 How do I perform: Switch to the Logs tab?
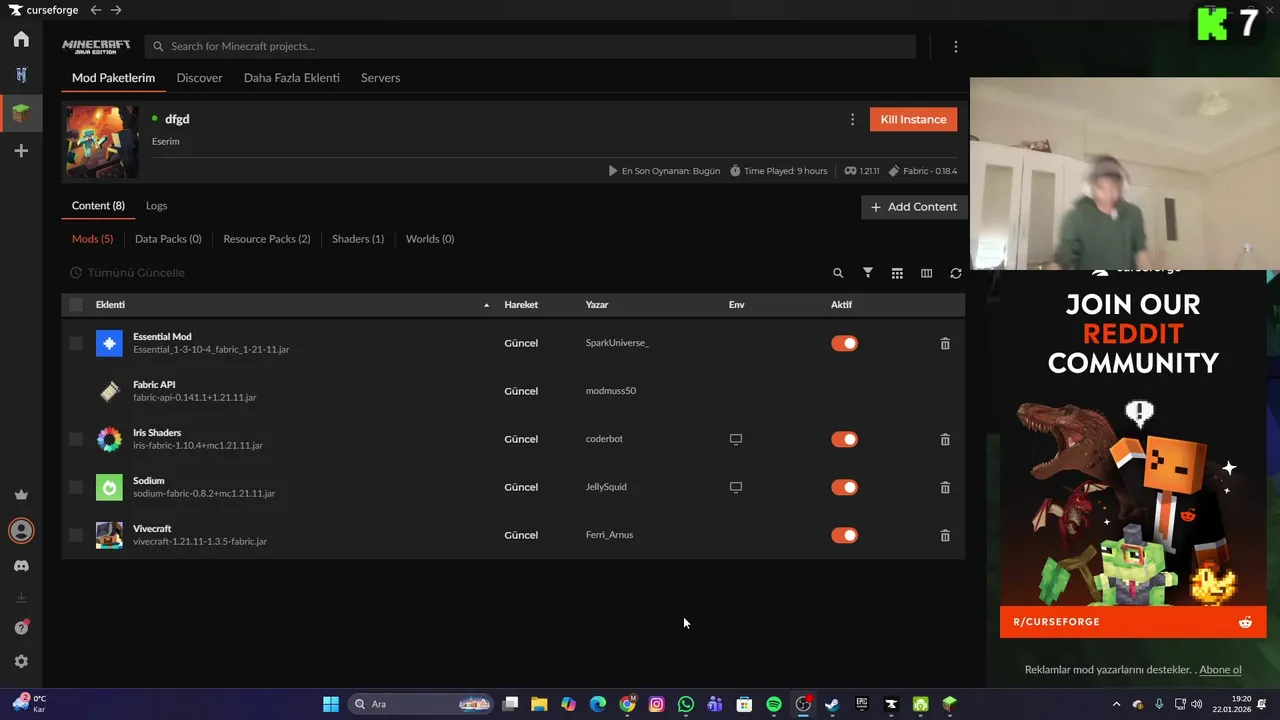click(156, 206)
